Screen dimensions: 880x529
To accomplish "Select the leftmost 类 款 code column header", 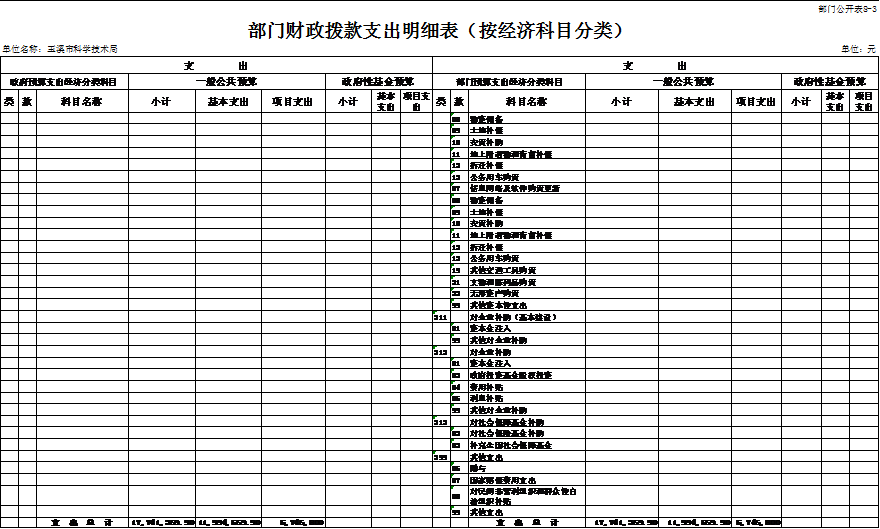I will [18, 101].
